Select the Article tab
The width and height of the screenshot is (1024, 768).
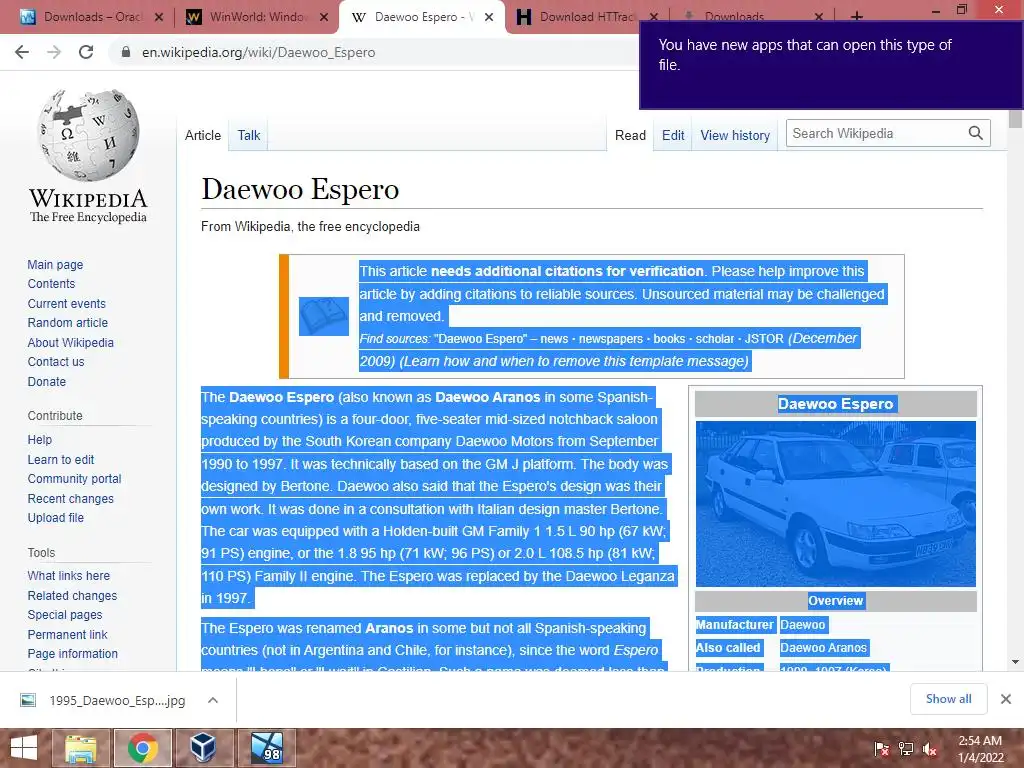point(203,135)
